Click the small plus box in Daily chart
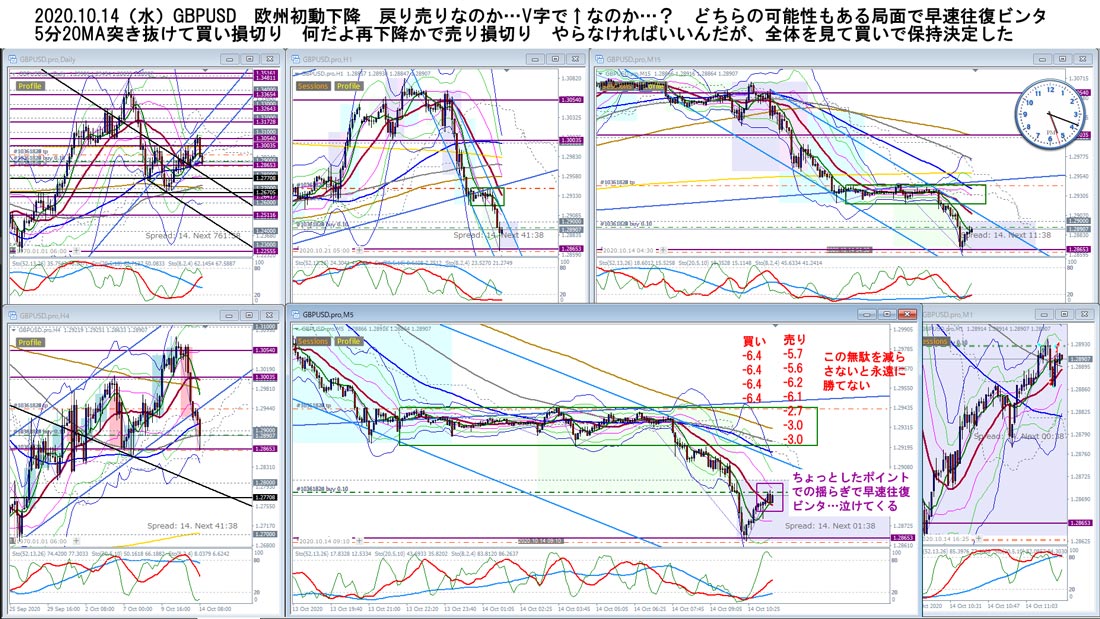This screenshot has width=1100, height=619. pos(76,250)
